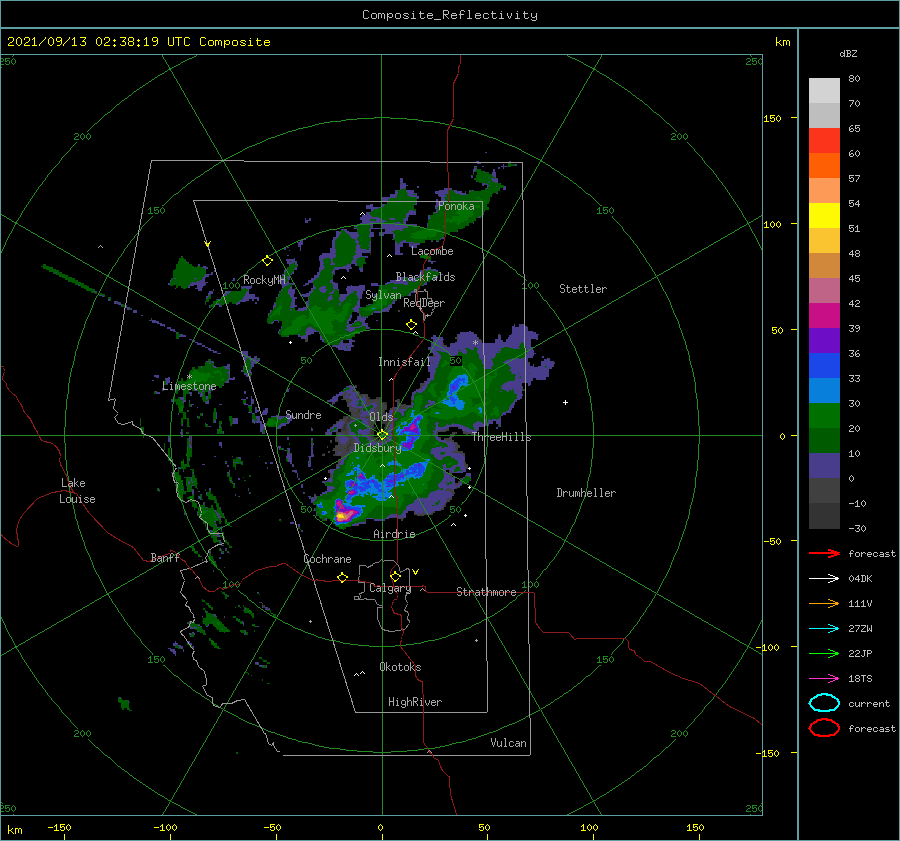Select the red forecast ellipse icon
Viewport: 900px width, 841px height.
[824, 728]
